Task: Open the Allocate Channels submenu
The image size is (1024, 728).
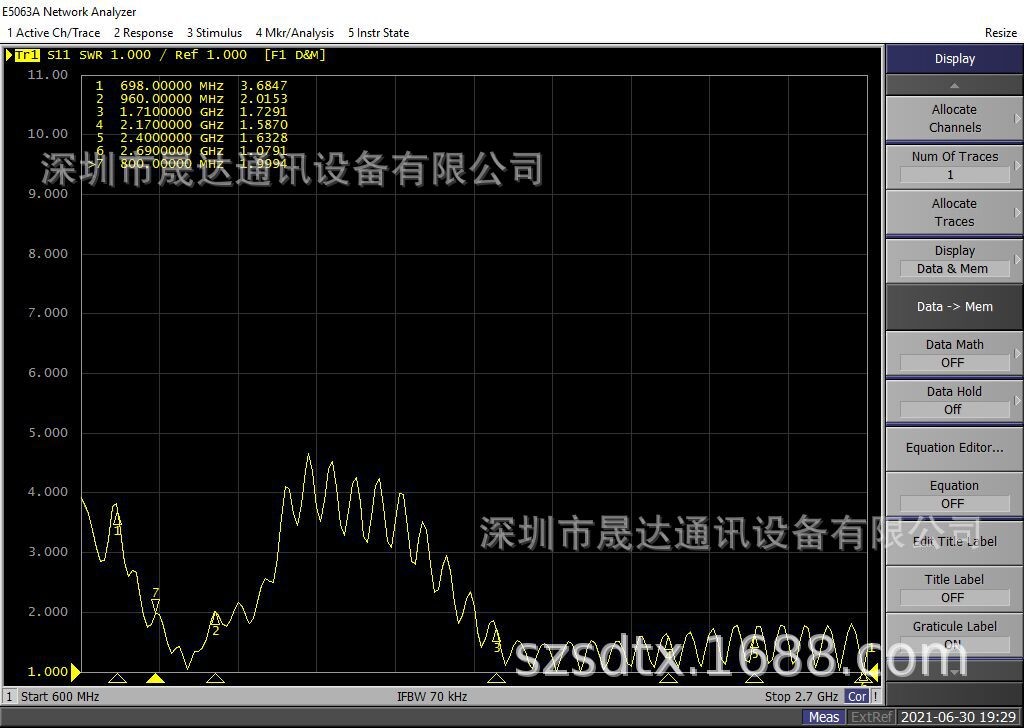Action: [954, 118]
